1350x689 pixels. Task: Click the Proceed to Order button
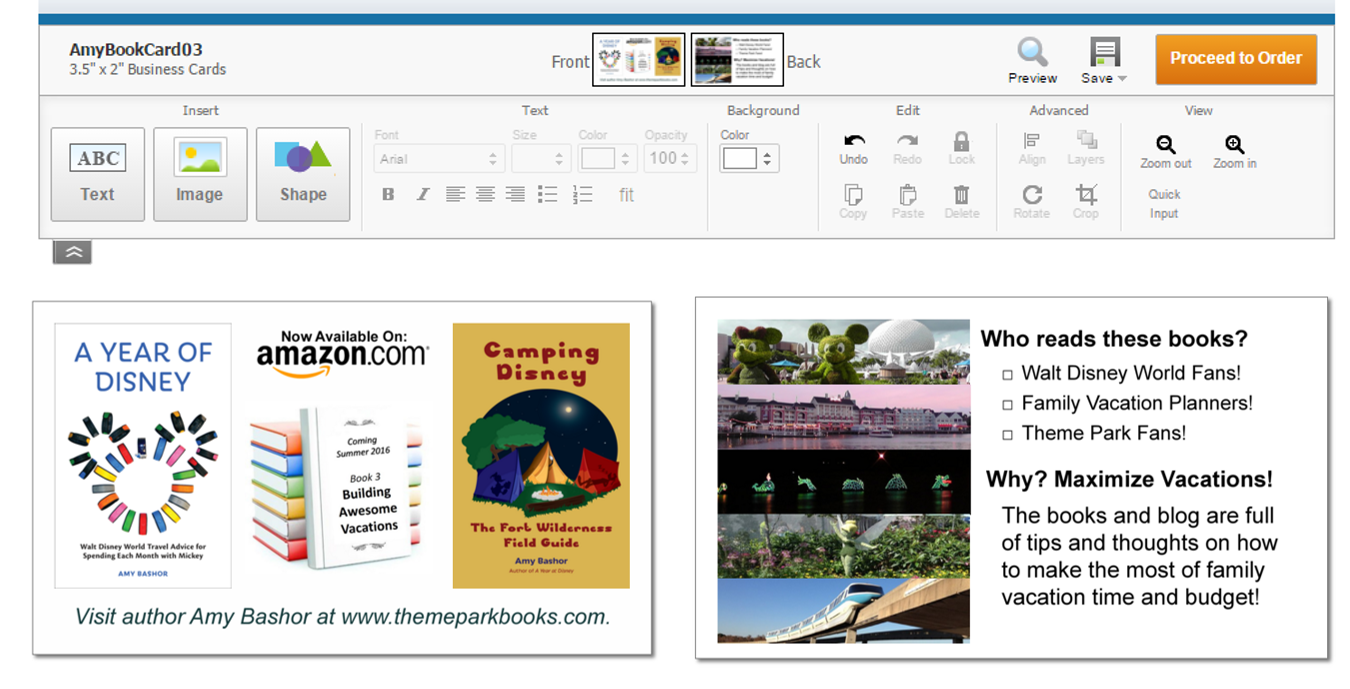1236,59
